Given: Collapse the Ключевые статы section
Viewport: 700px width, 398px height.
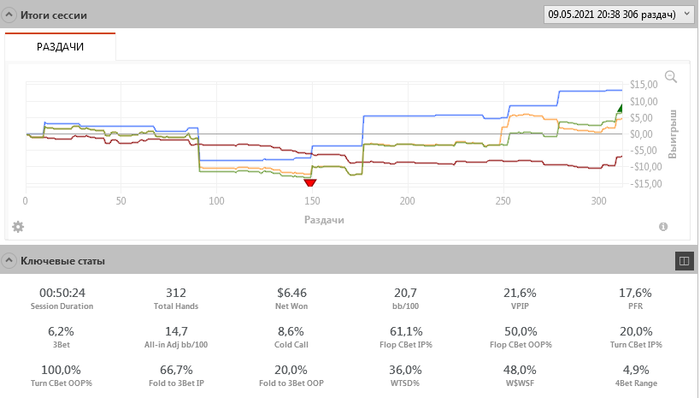Looking at the screenshot, I should pos(8,261).
